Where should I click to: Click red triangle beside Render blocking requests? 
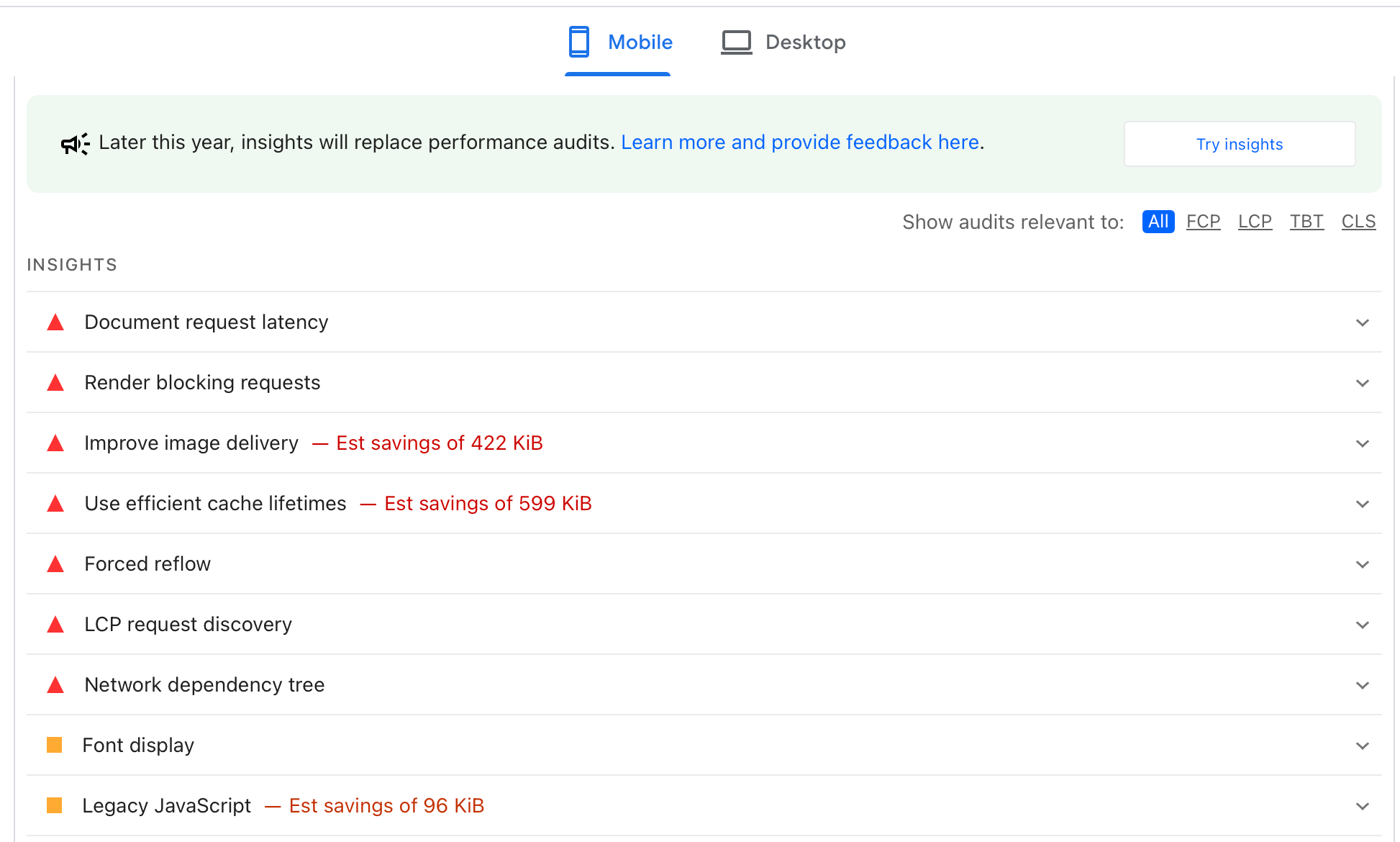[x=55, y=383]
